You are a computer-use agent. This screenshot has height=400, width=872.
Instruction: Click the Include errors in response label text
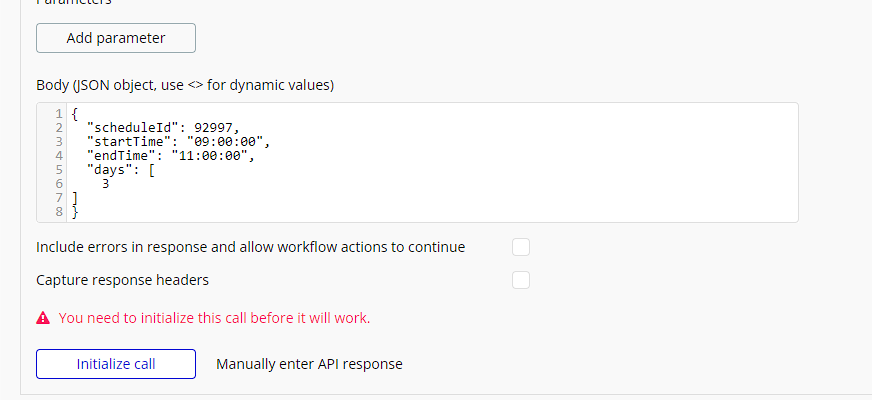click(x=250, y=247)
